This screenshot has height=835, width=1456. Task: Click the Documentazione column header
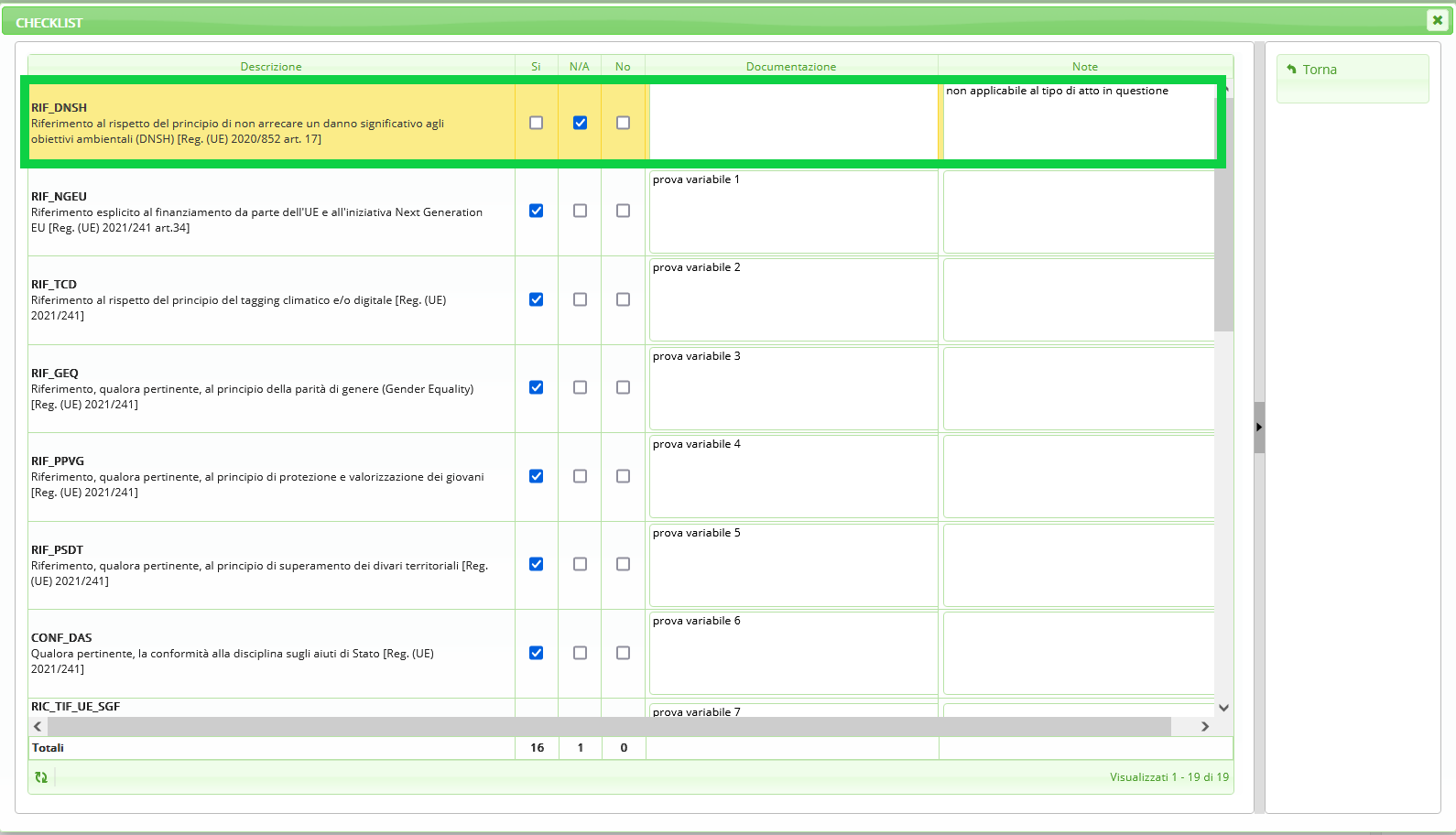tap(791, 67)
